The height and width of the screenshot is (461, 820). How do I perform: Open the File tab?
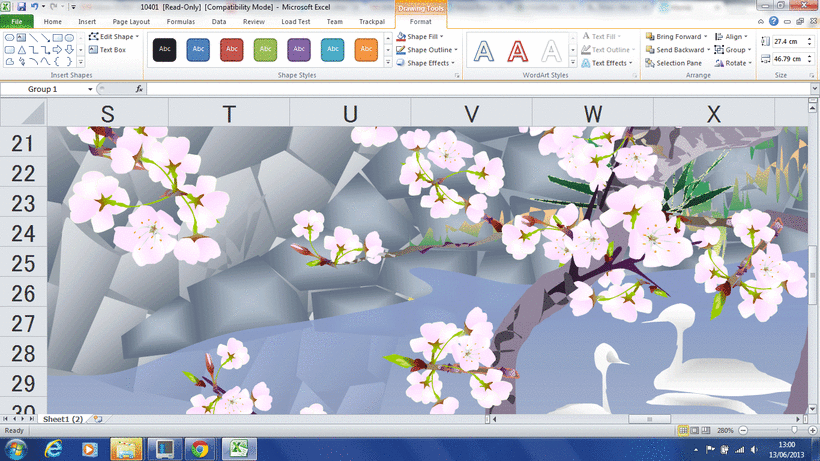tap(17, 21)
